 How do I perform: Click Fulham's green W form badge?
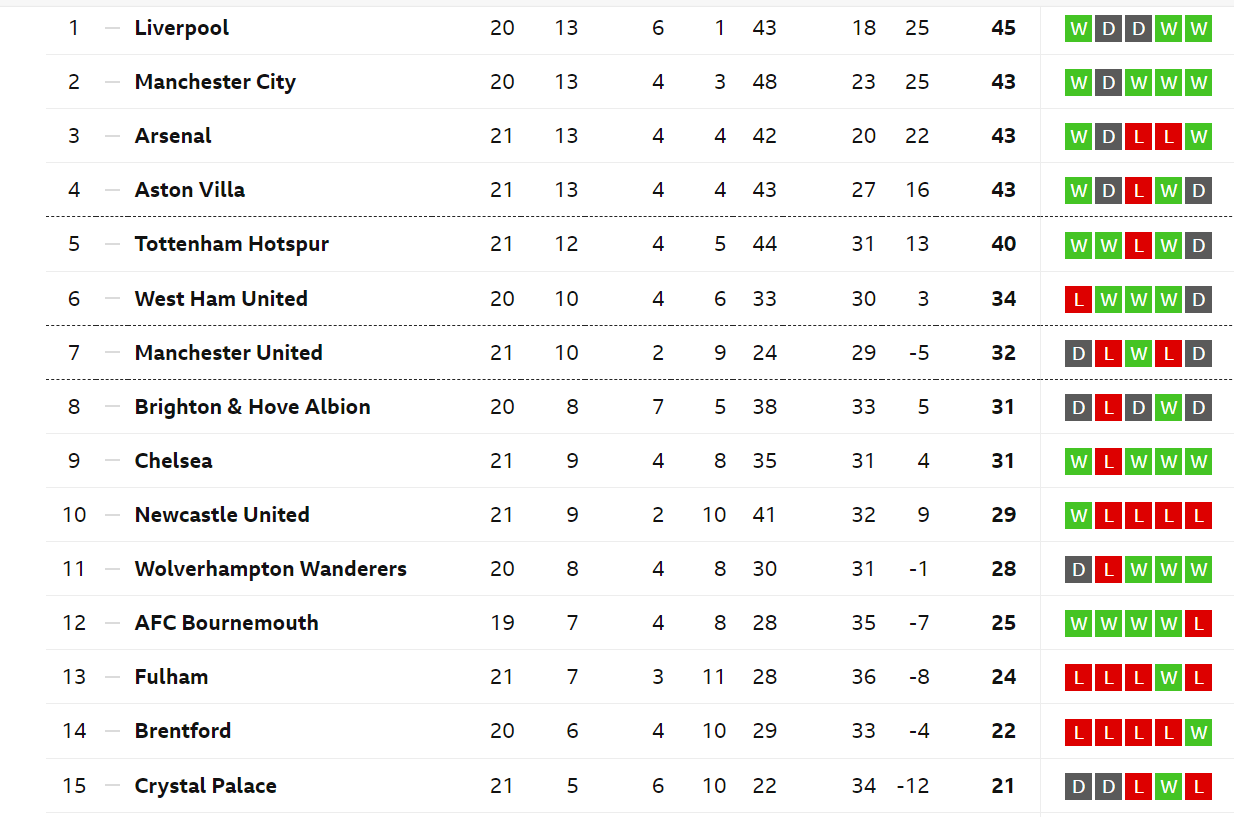click(1168, 678)
